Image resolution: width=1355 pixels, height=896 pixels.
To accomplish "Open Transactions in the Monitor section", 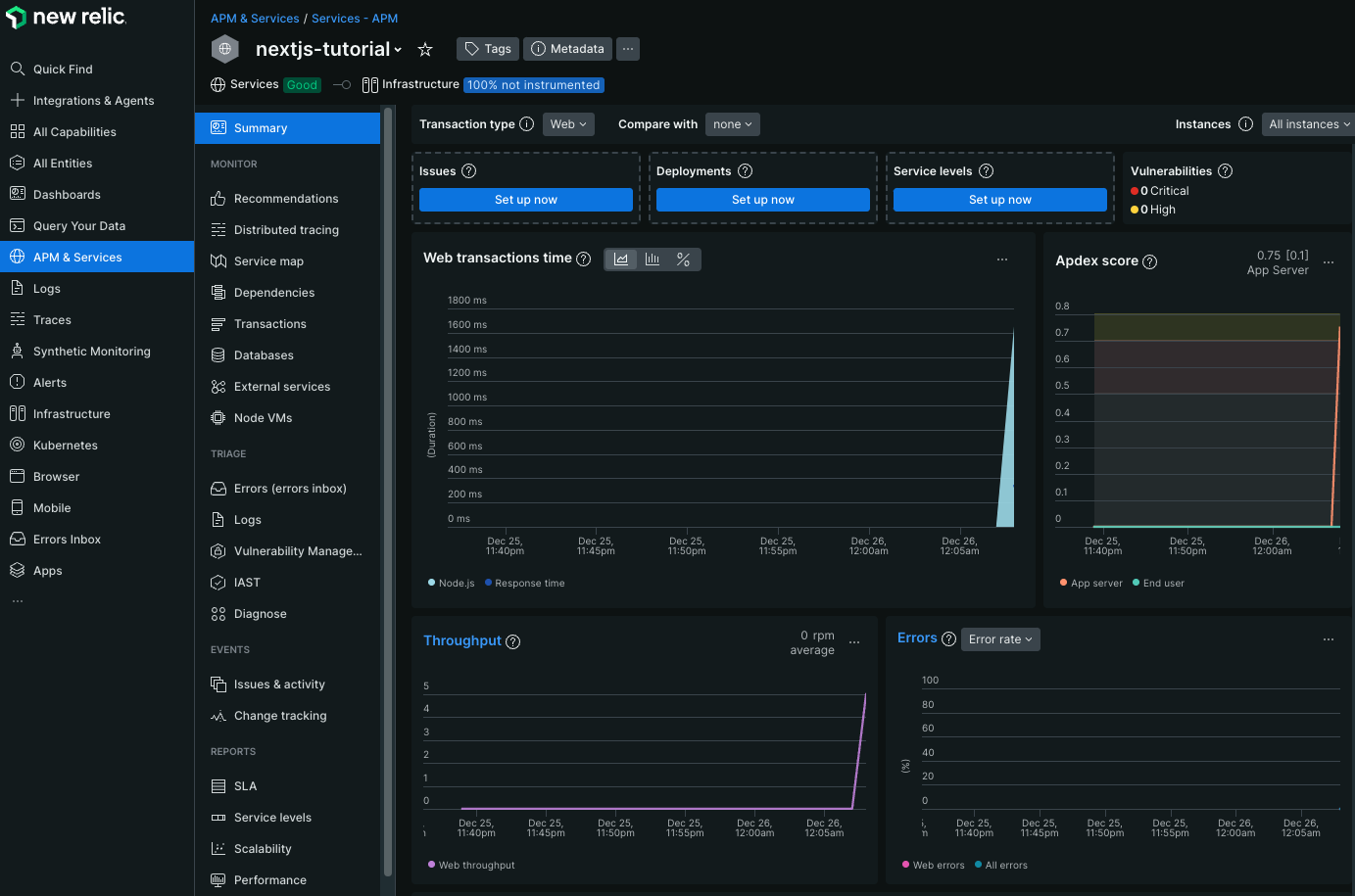I will [x=288, y=324].
